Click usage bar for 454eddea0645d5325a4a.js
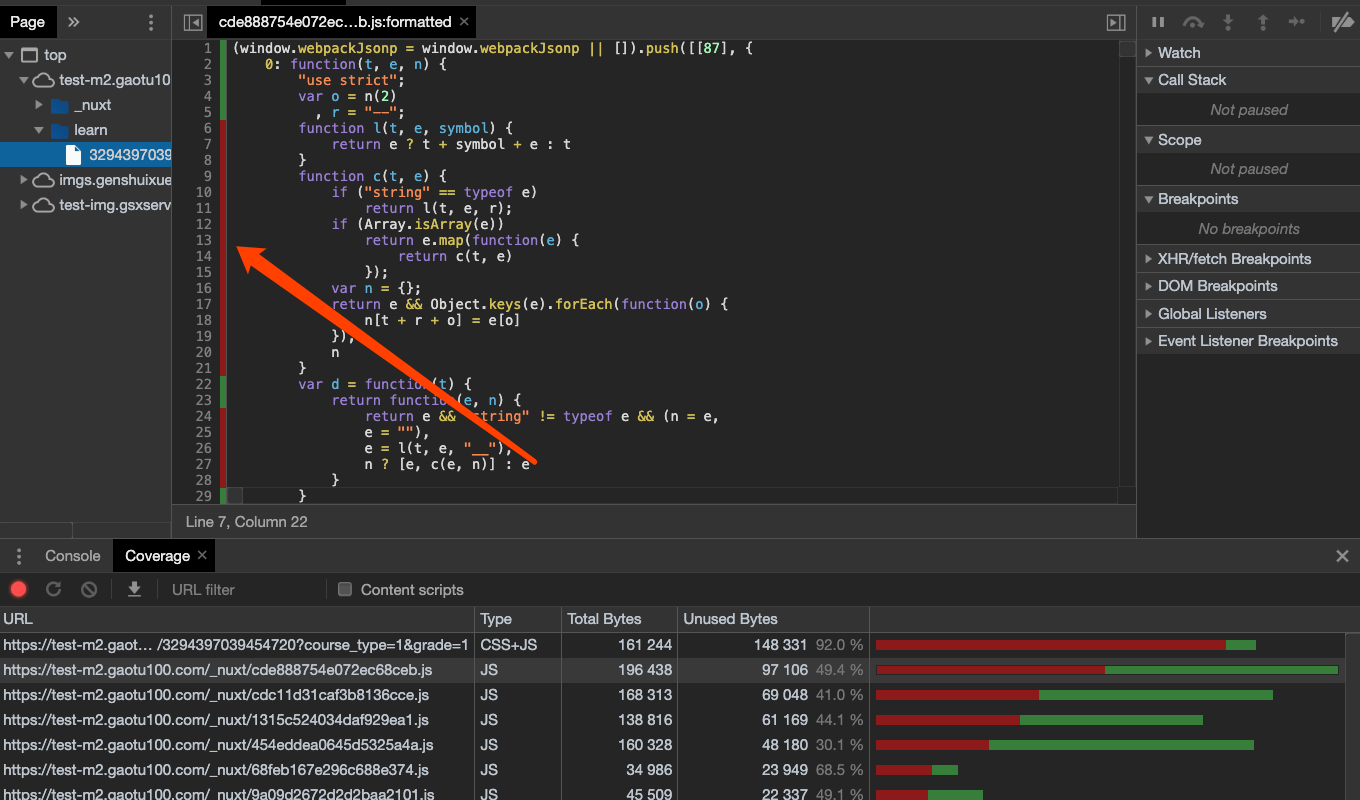Viewport: 1360px width, 800px height. click(1065, 745)
